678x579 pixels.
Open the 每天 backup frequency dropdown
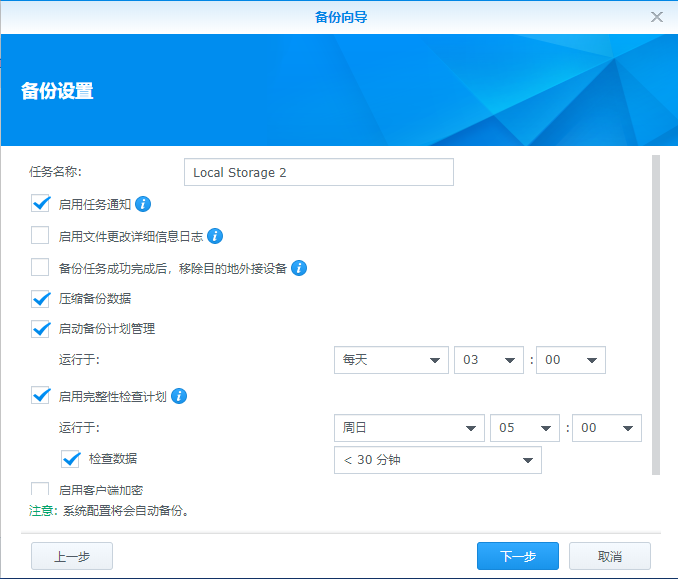pos(391,360)
